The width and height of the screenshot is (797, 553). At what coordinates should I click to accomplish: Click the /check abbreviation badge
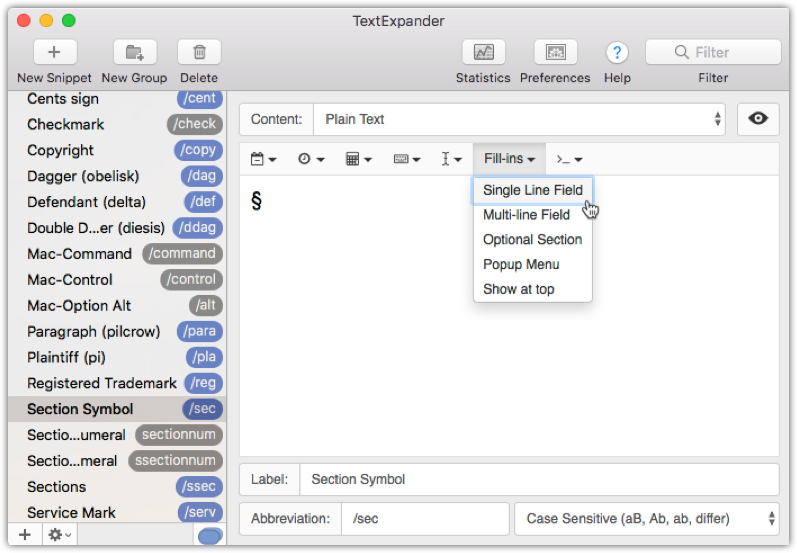(195, 124)
